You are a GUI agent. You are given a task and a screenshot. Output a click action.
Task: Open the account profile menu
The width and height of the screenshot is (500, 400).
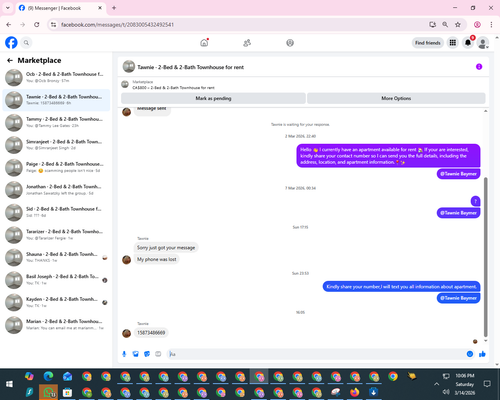click(x=483, y=43)
